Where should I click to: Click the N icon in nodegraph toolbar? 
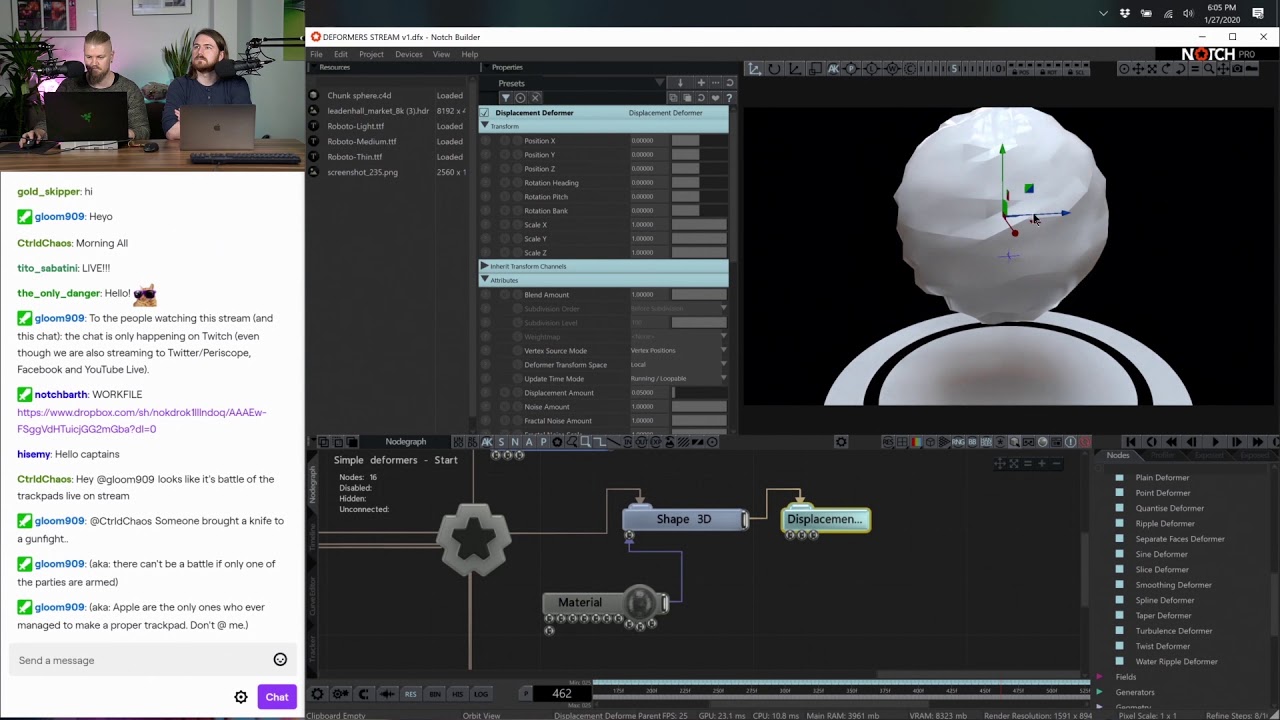(515, 442)
